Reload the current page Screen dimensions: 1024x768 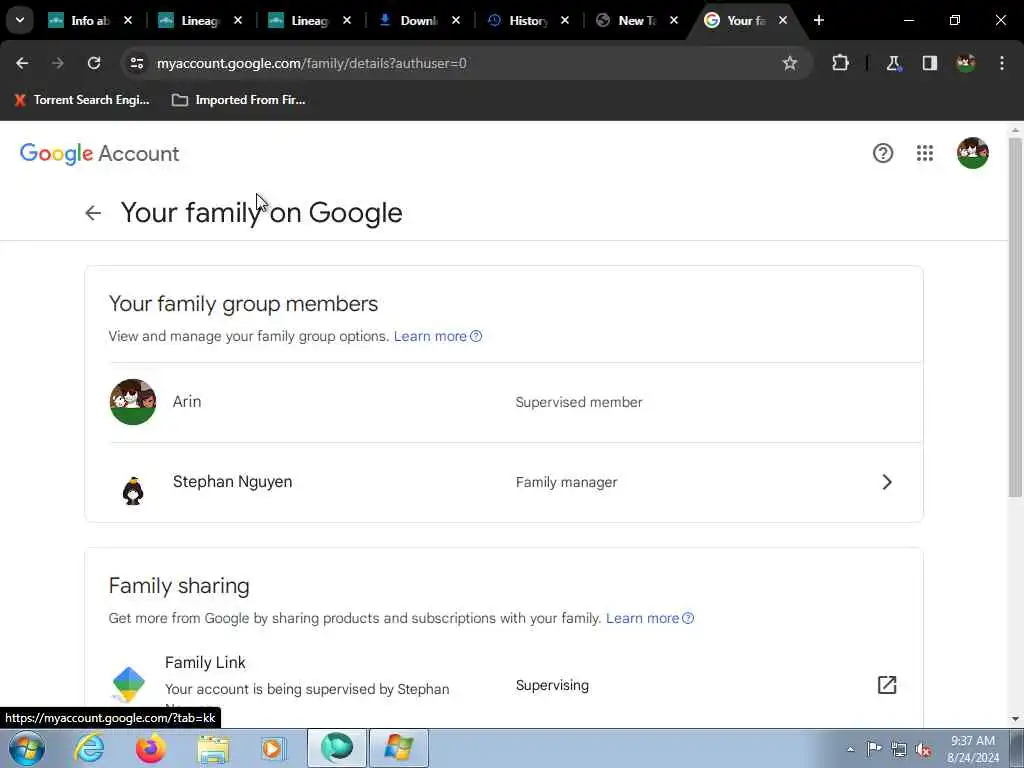tap(94, 63)
